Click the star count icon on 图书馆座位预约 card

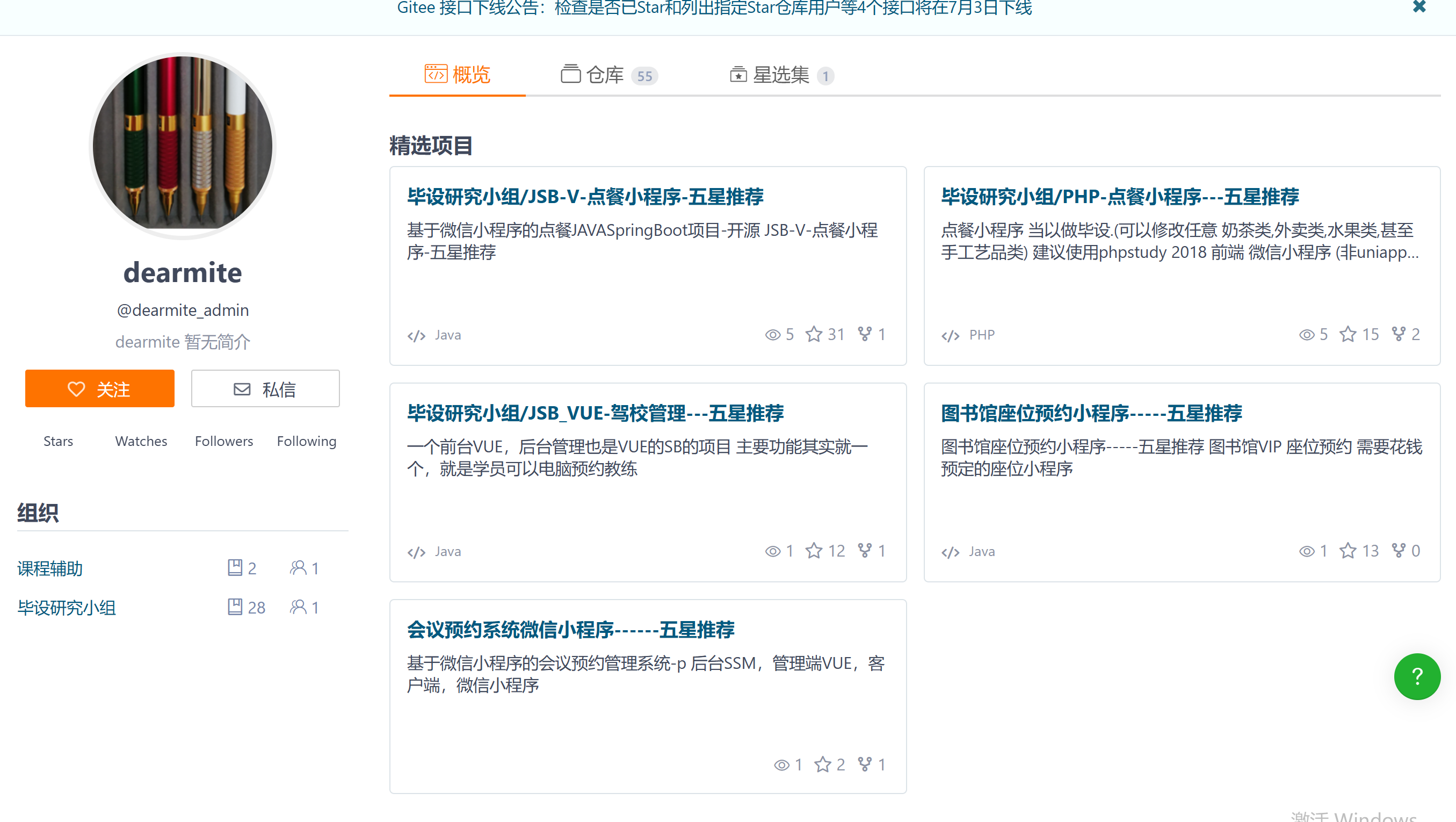(x=1348, y=551)
